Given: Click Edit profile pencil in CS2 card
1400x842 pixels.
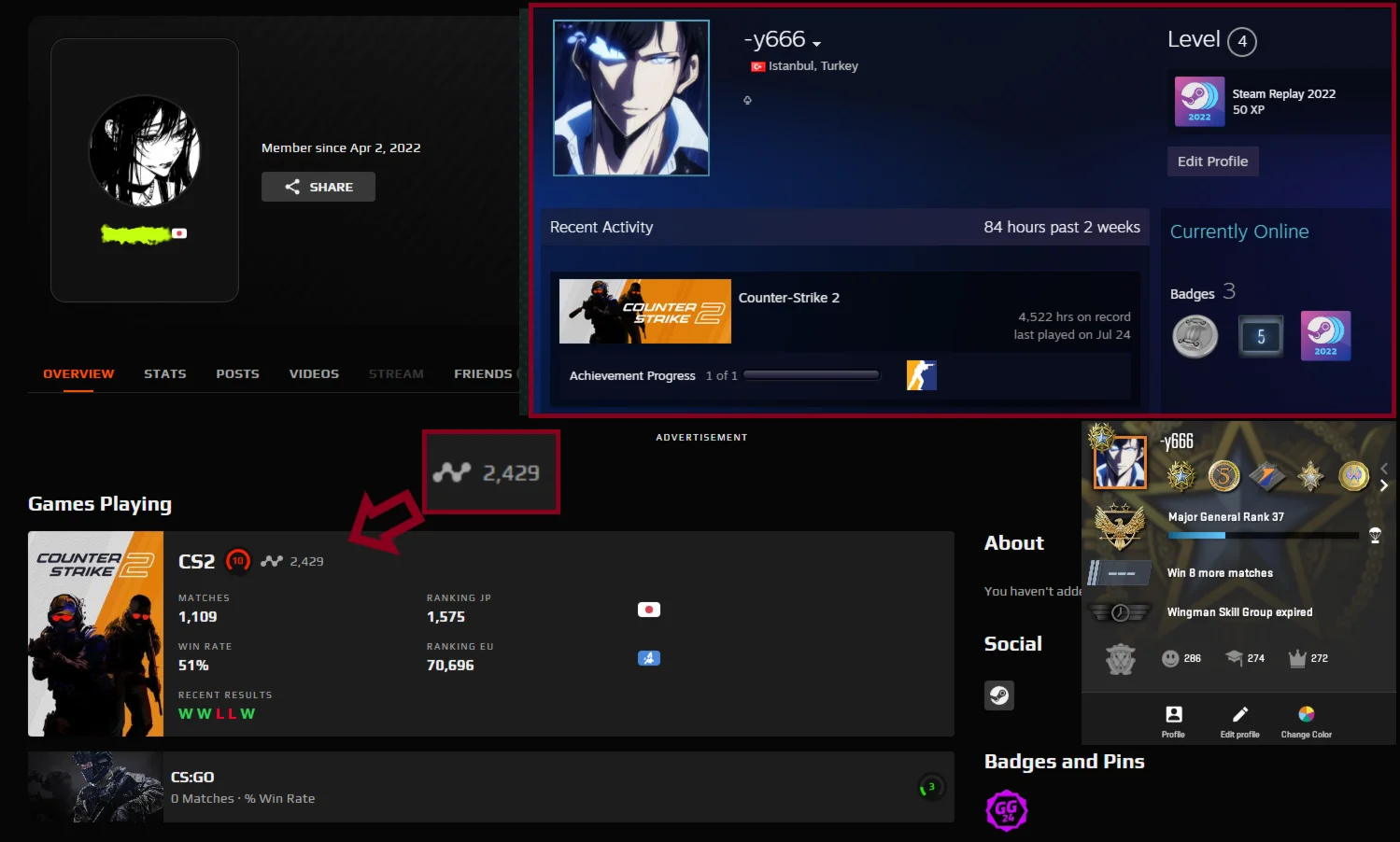Looking at the screenshot, I should tap(1240, 721).
